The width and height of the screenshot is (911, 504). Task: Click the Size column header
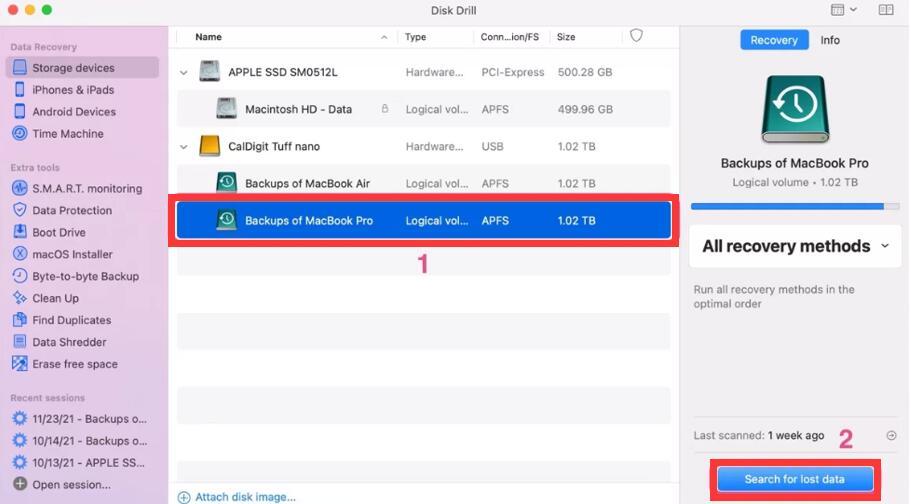click(566, 37)
